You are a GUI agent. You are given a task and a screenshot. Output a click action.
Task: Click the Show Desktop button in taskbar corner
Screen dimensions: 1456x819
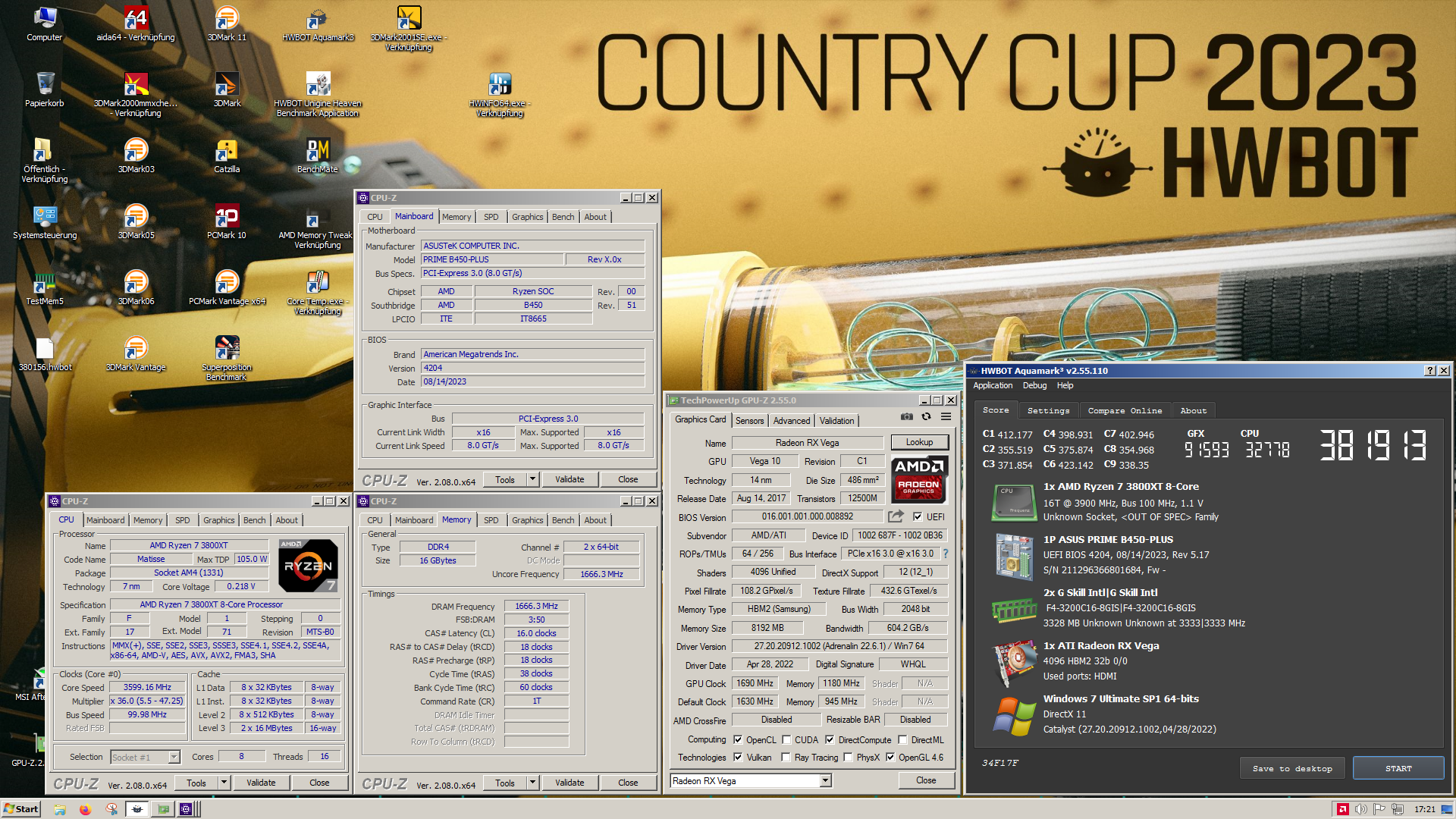pyautogui.click(x=1447, y=809)
